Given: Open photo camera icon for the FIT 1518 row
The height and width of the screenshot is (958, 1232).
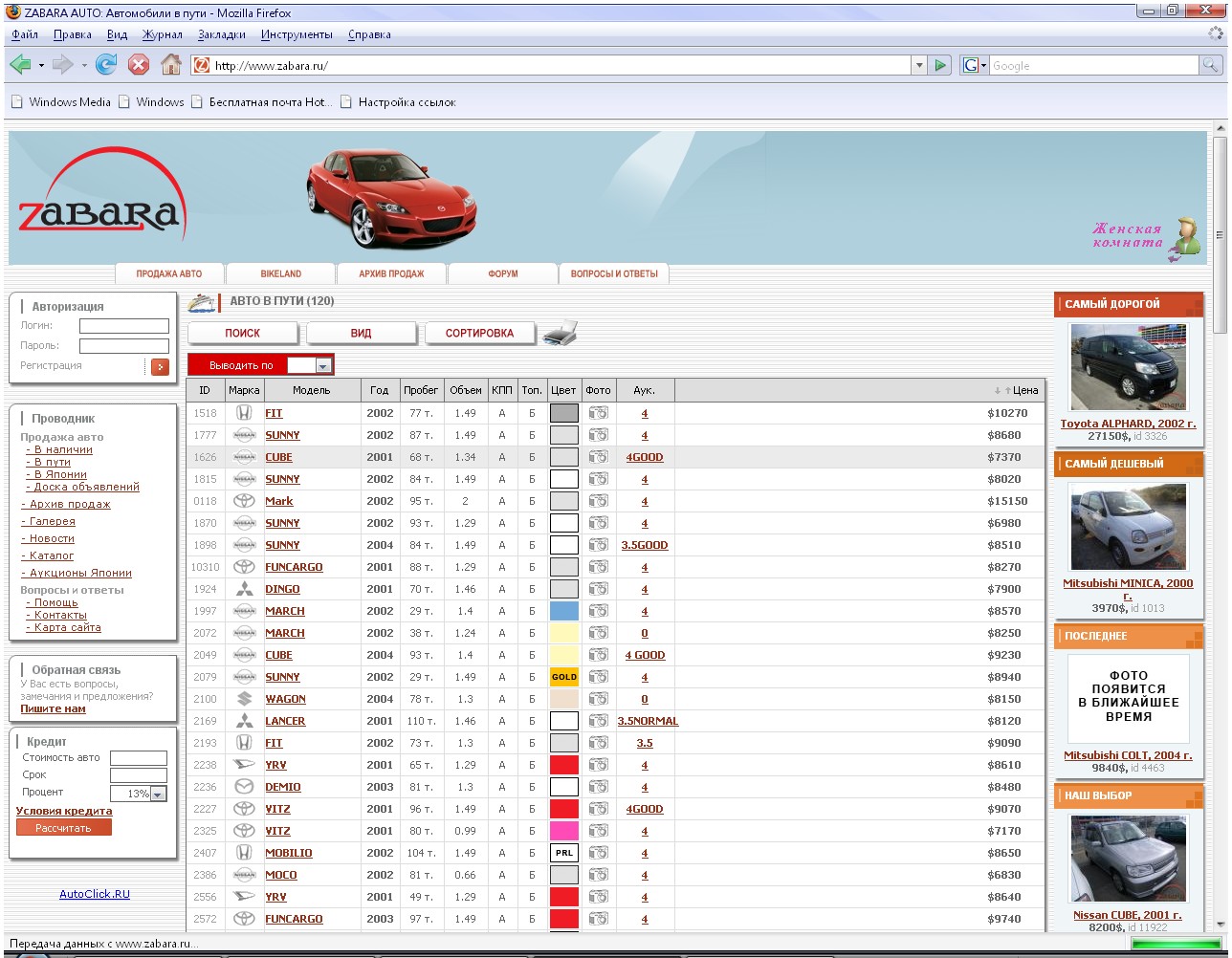Looking at the screenshot, I should pyautogui.click(x=599, y=413).
